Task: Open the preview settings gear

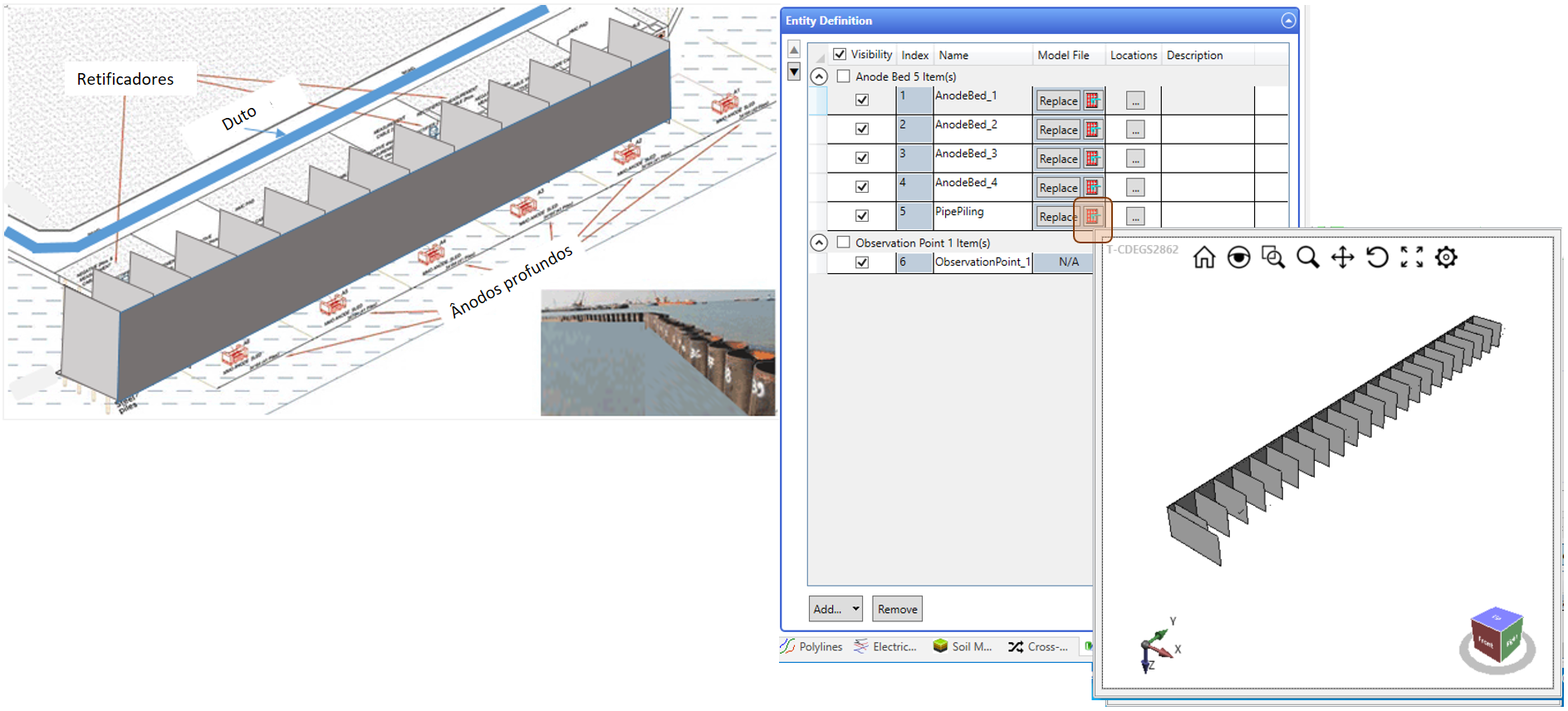Action: [1446, 258]
